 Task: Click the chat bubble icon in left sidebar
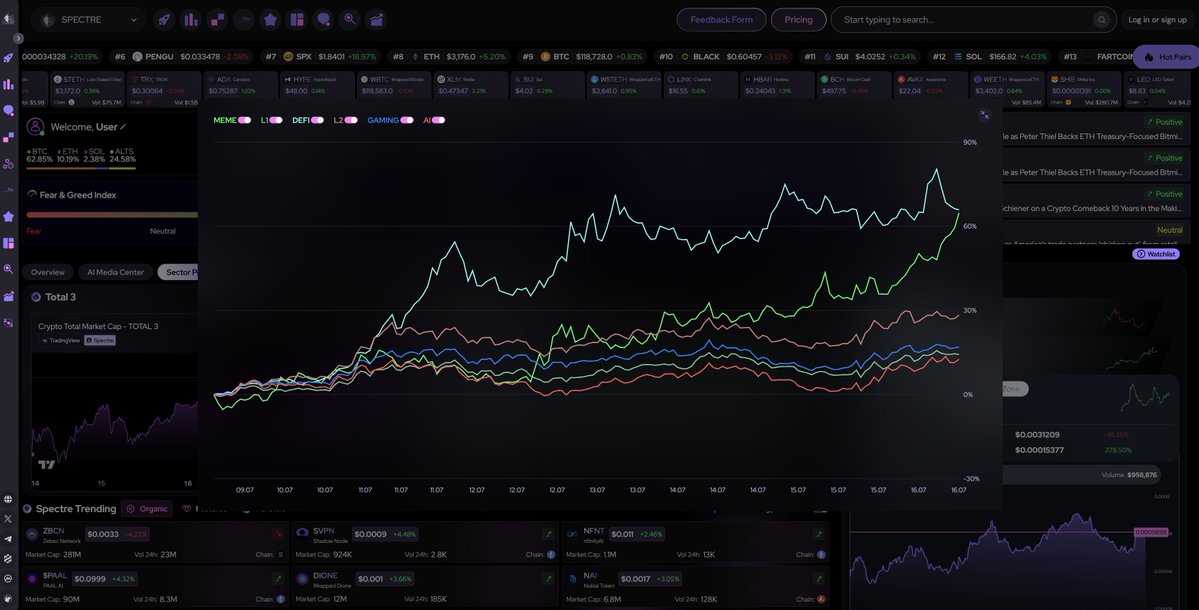pyautogui.click(x=8, y=111)
